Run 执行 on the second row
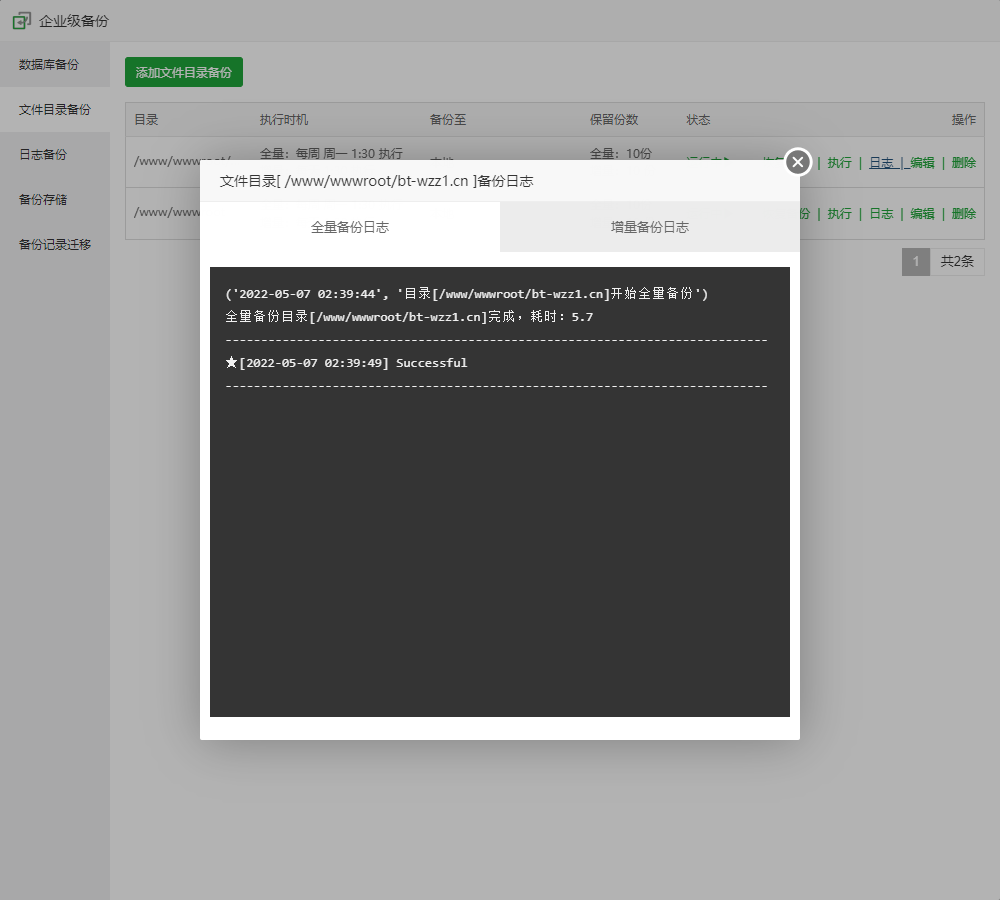This screenshot has width=1000, height=900. [x=839, y=214]
